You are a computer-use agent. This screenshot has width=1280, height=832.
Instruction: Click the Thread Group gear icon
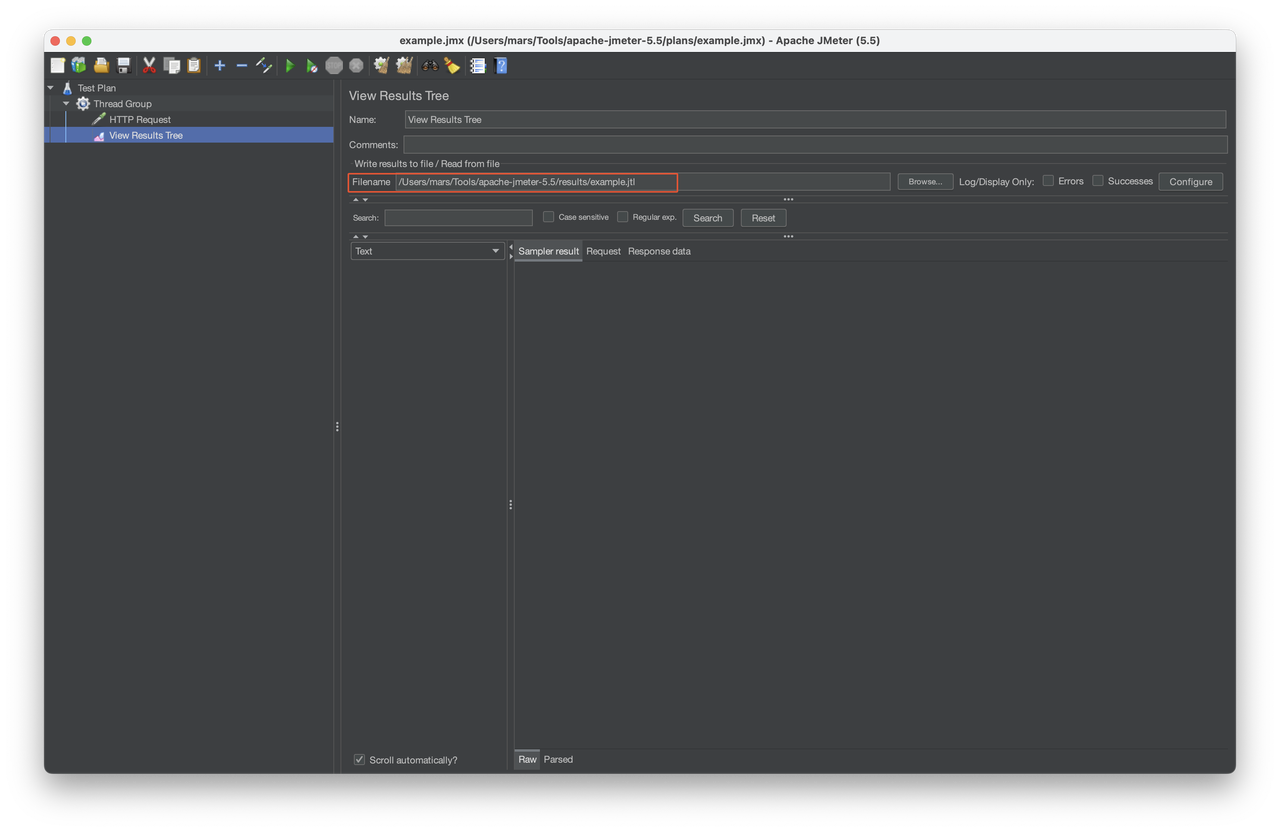[83, 104]
